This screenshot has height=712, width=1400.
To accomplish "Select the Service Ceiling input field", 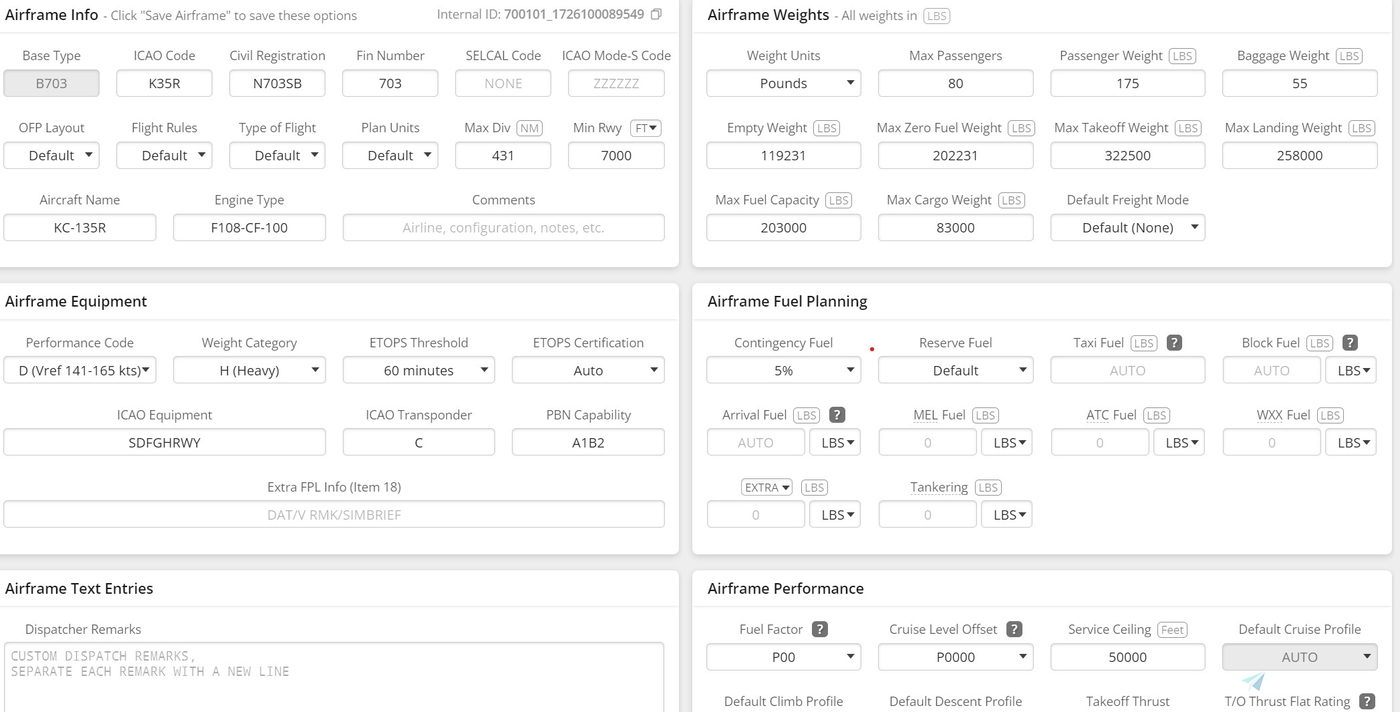I will (1127, 658).
